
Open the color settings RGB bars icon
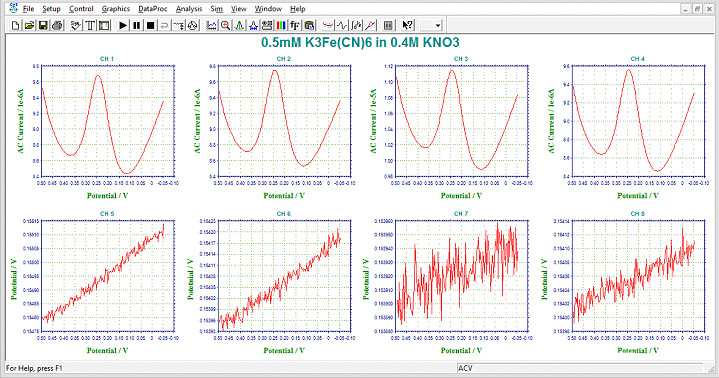coord(281,25)
